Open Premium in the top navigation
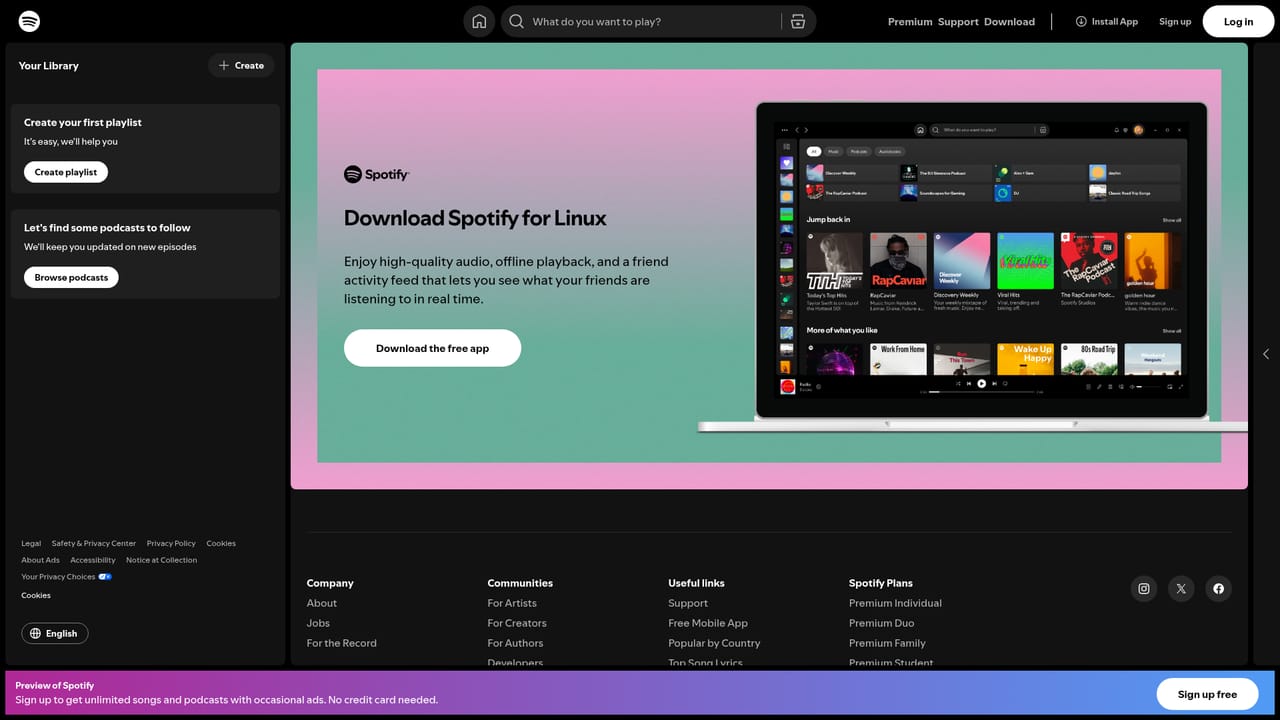 tap(910, 21)
